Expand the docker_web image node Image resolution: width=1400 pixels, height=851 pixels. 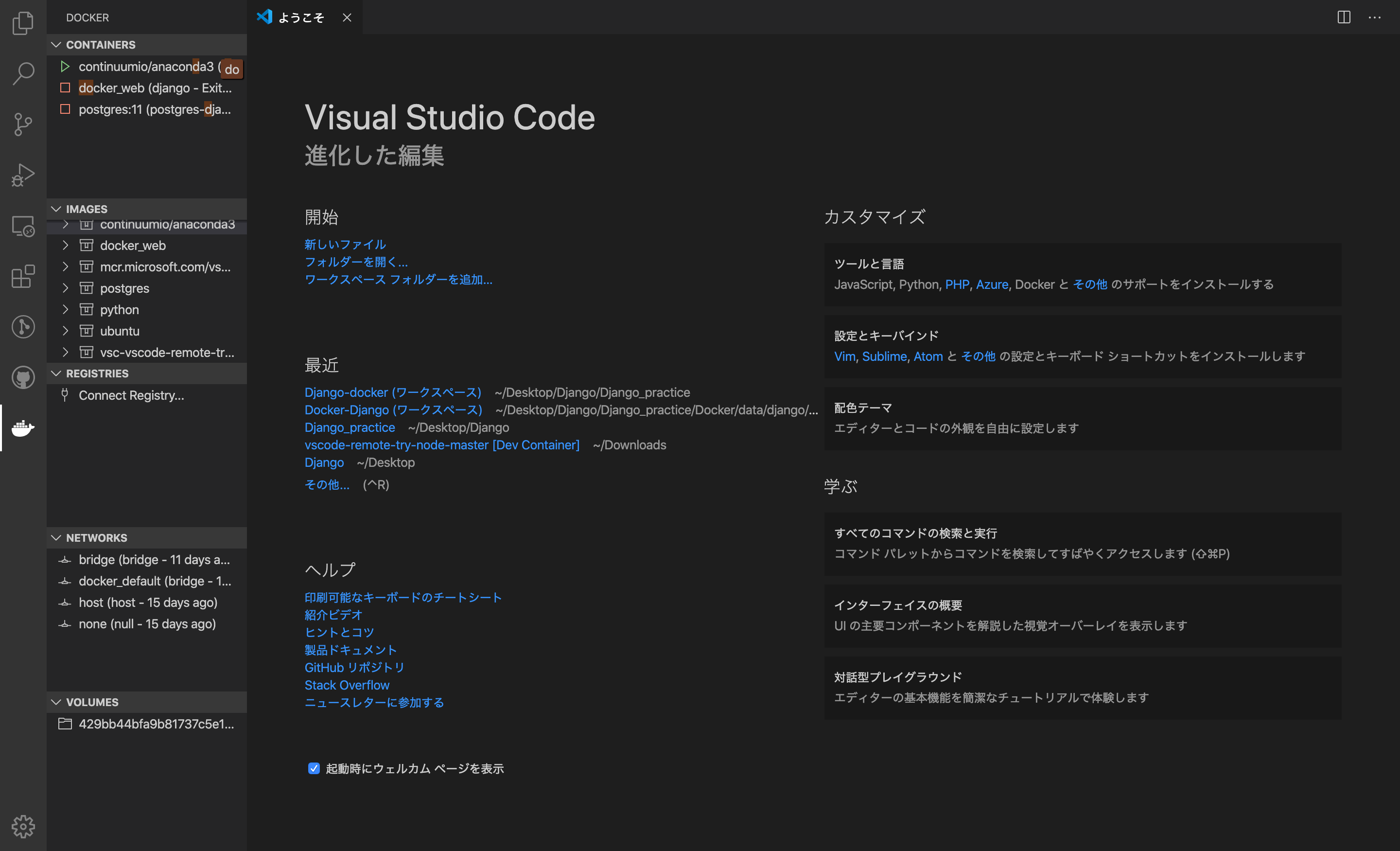coord(65,246)
